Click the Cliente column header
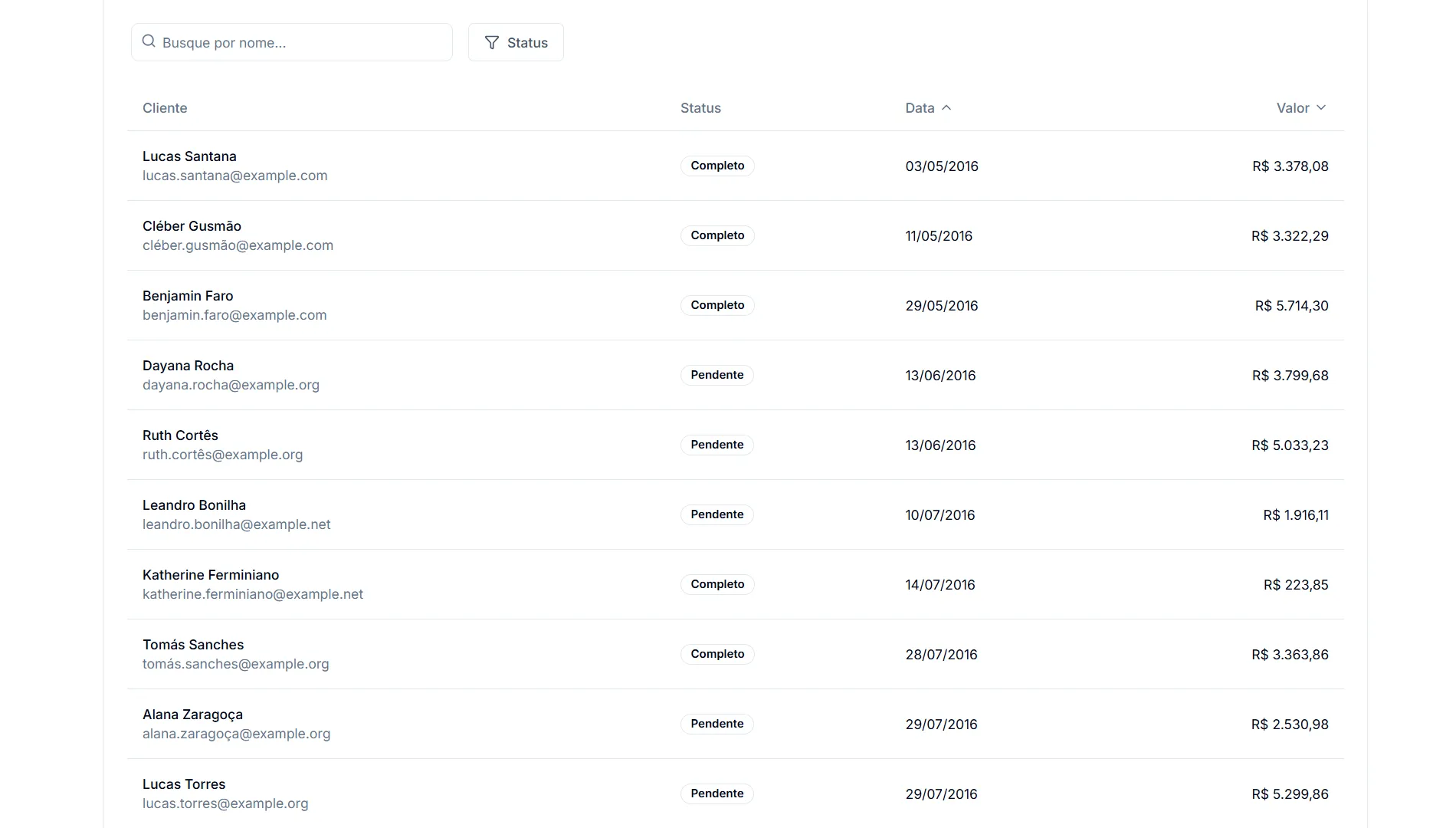Viewport: 1456px width, 828px height. click(x=165, y=108)
